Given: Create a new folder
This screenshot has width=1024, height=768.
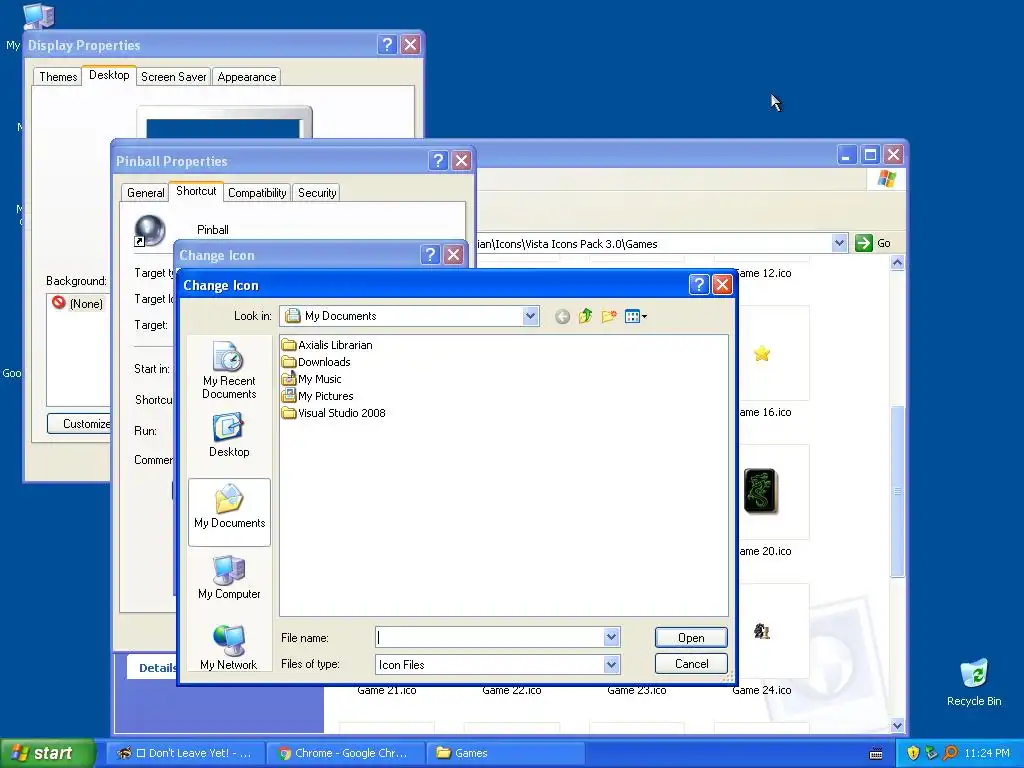Looking at the screenshot, I should (x=609, y=316).
